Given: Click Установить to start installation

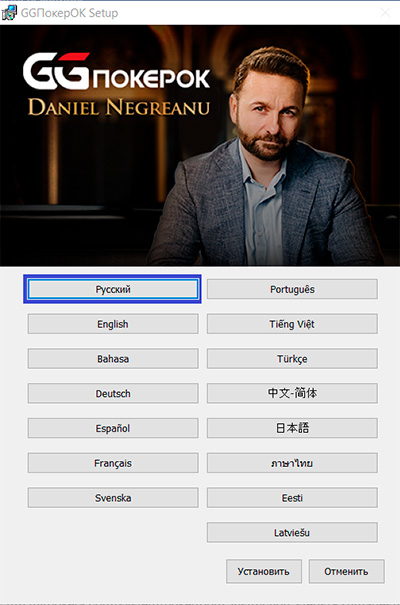Looking at the screenshot, I should (263, 571).
